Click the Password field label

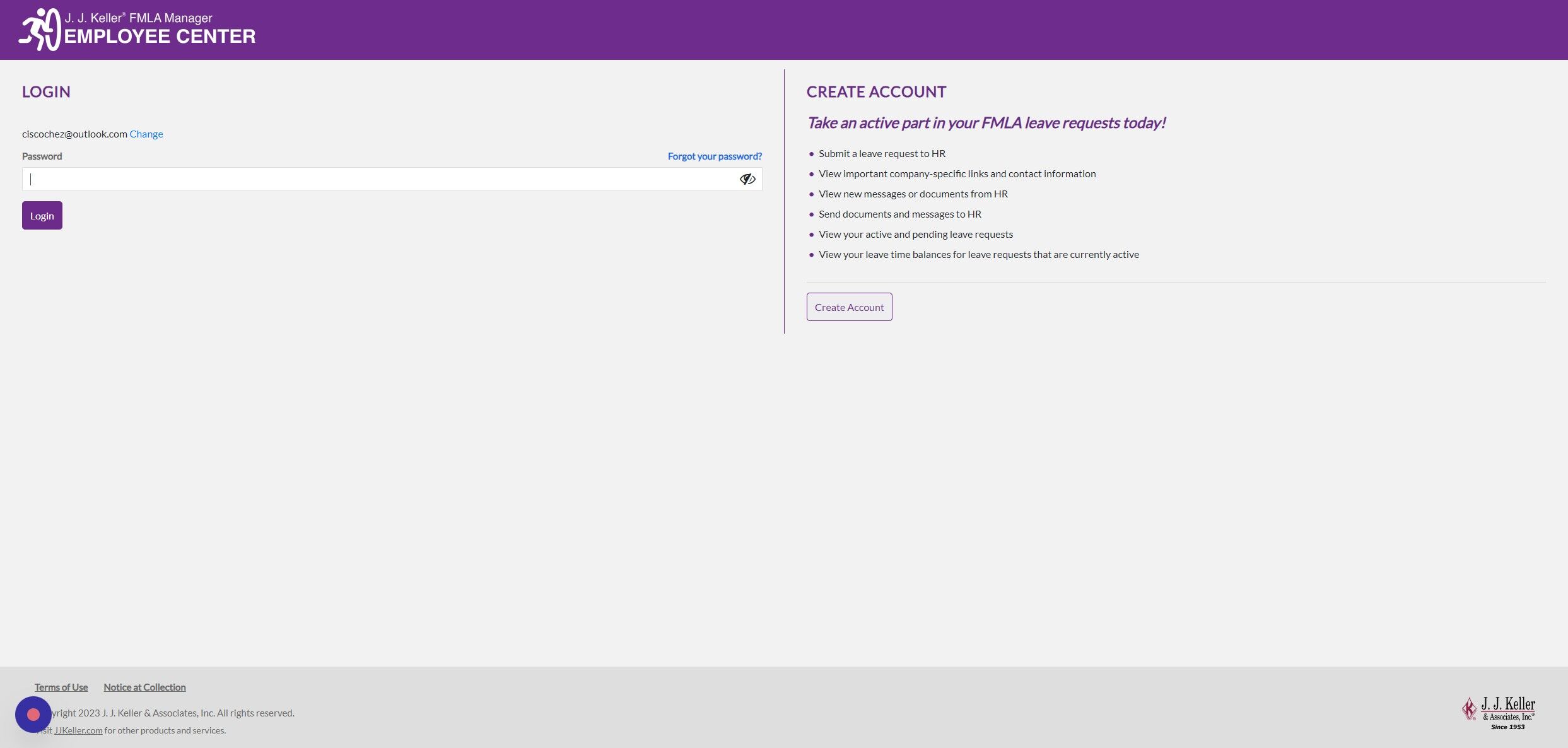coord(42,156)
